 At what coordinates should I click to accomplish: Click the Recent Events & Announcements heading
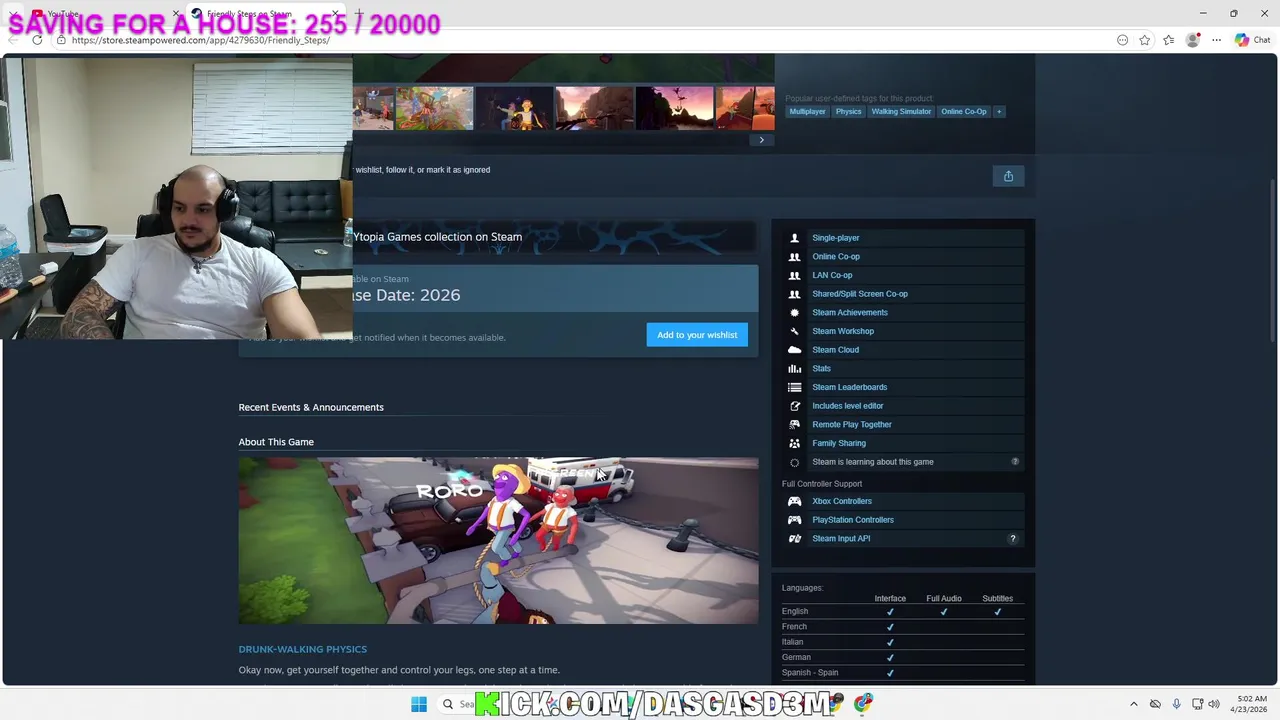pyautogui.click(x=311, y=407)
